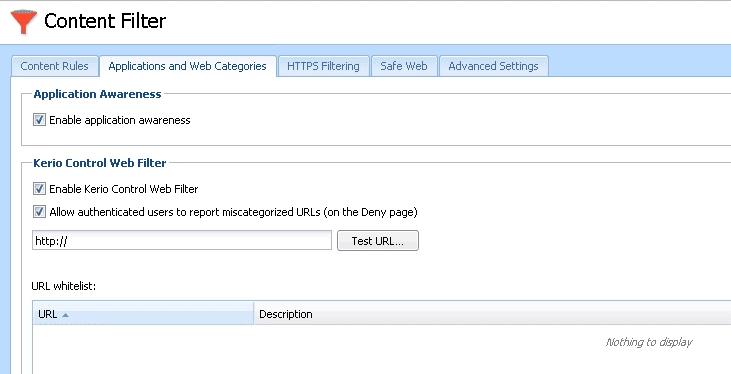Go to the Safe Web tab

click(404, 66)
